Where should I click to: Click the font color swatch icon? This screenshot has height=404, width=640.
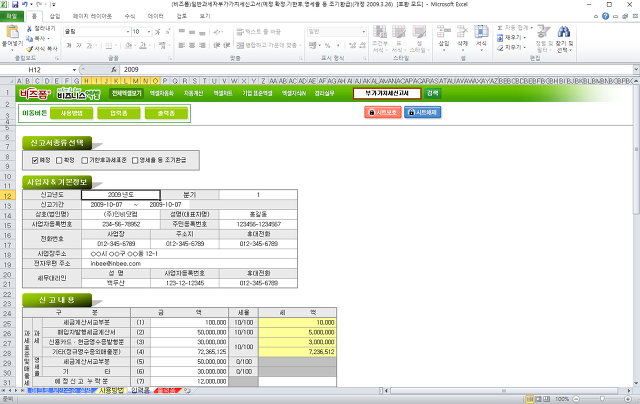coord(142,45)
